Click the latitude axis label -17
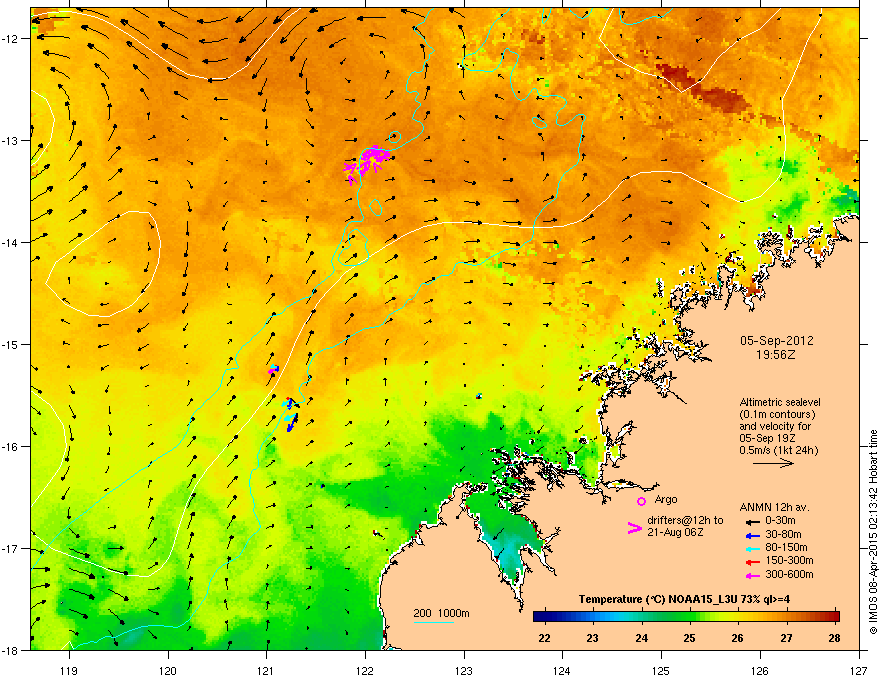This screenshot has width=880, height=680. (x=10, y=548)
